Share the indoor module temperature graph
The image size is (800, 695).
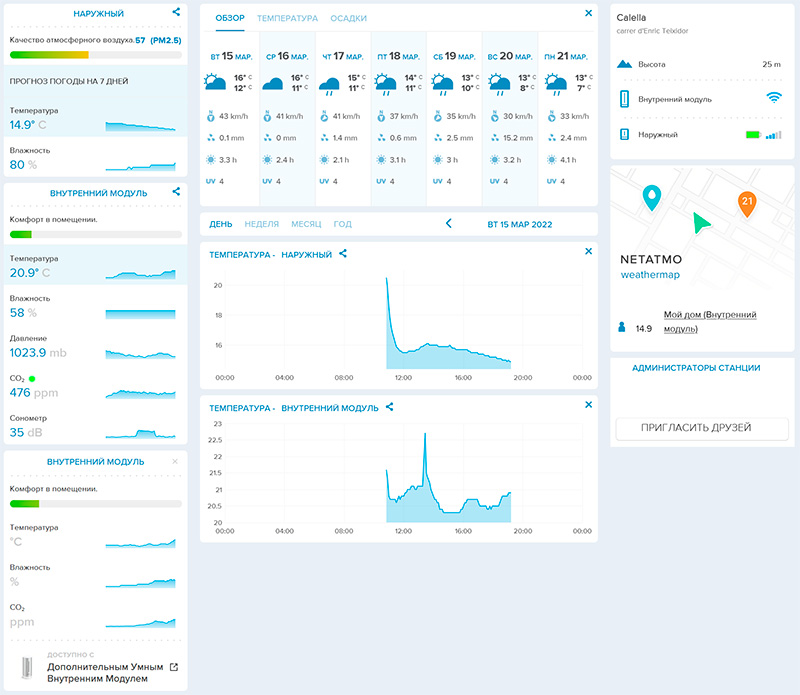pyautogui.click(x=390, y=407)
